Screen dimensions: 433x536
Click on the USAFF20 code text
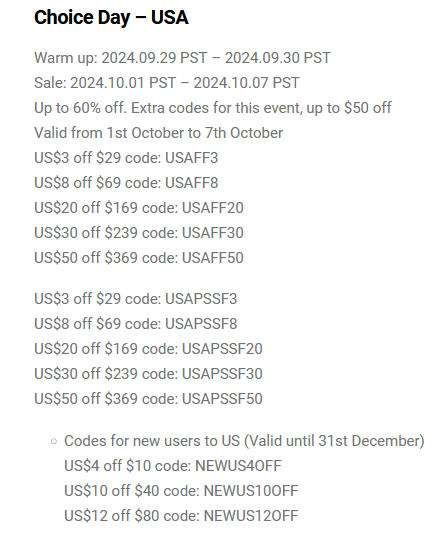pyautogui.click(x=213, y=208)
